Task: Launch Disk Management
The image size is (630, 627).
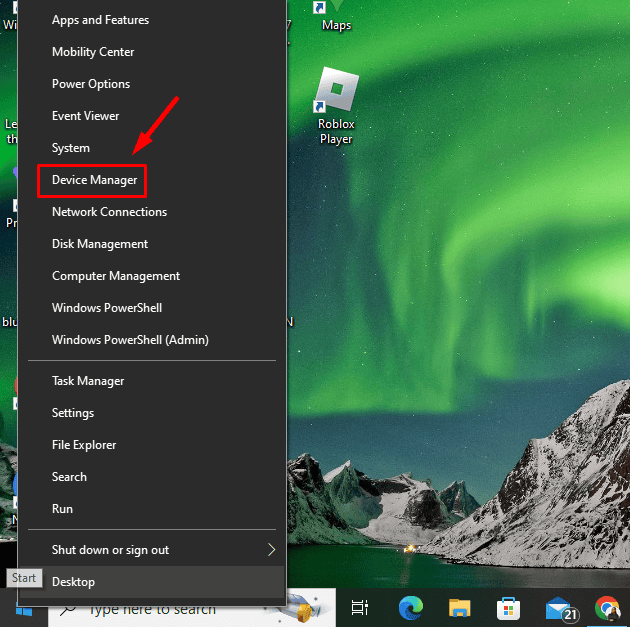Action: (152, 244)
